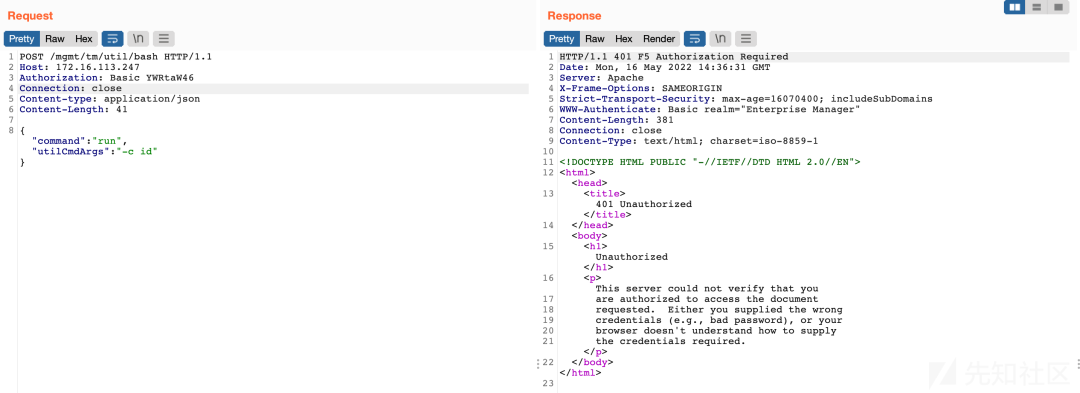The width and height of the screenshot is (1080, 393).
Task: Switch Request view to Hex tab
Action: [x=83, y=39]
